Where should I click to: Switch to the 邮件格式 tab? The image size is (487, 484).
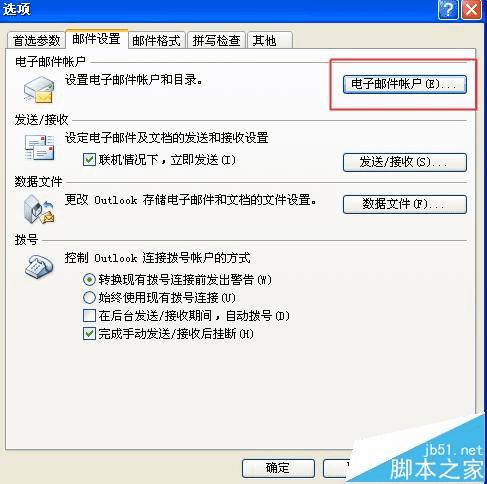click(x=156, y=41)
